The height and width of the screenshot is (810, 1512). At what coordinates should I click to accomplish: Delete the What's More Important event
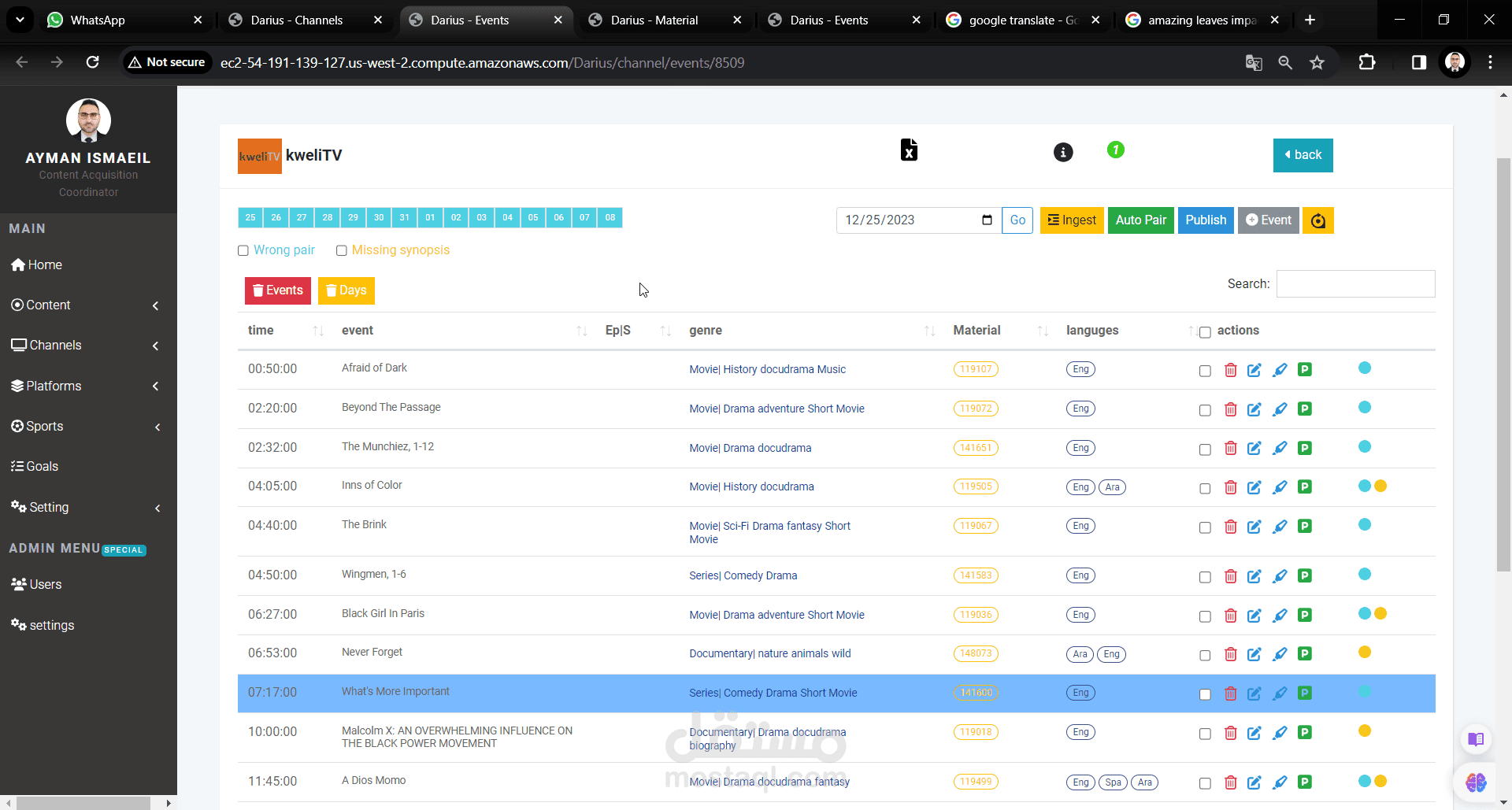tap(1230, 693)
